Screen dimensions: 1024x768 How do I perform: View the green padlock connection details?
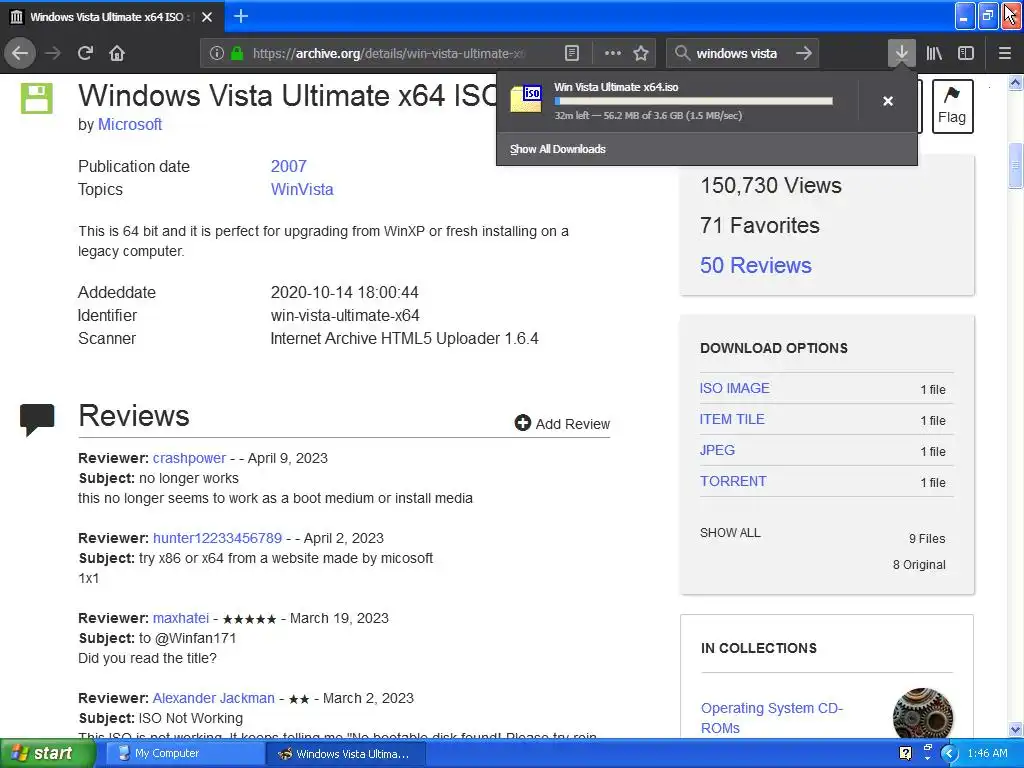pyautogui.click(x=237, y=54)
